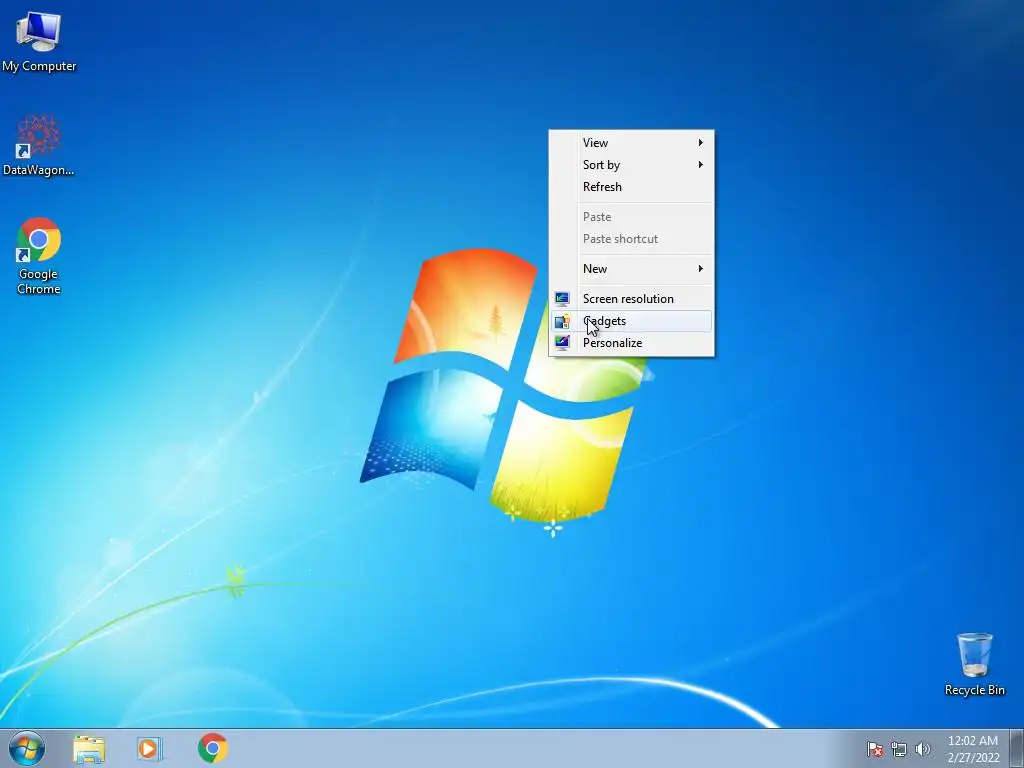Open the My Computer desktop icon
The image size is (1024, 768).
click(x=39, y=41)
